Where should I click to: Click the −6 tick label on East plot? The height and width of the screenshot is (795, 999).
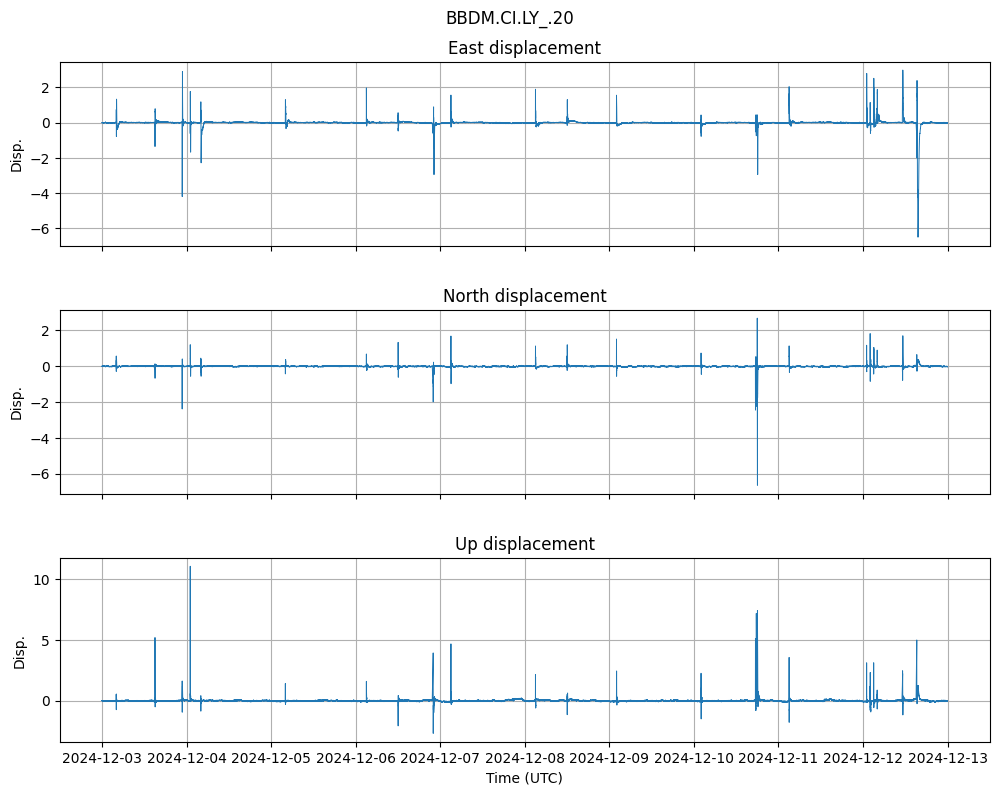click(x=41, y=229)
